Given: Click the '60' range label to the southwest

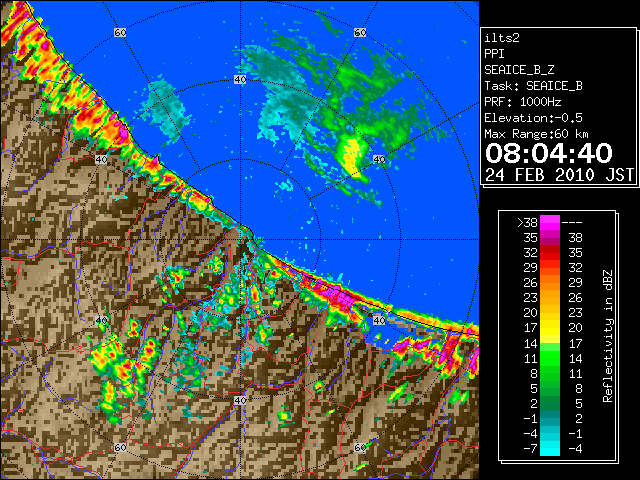Looking at the screenshot, I should [120, 448].
